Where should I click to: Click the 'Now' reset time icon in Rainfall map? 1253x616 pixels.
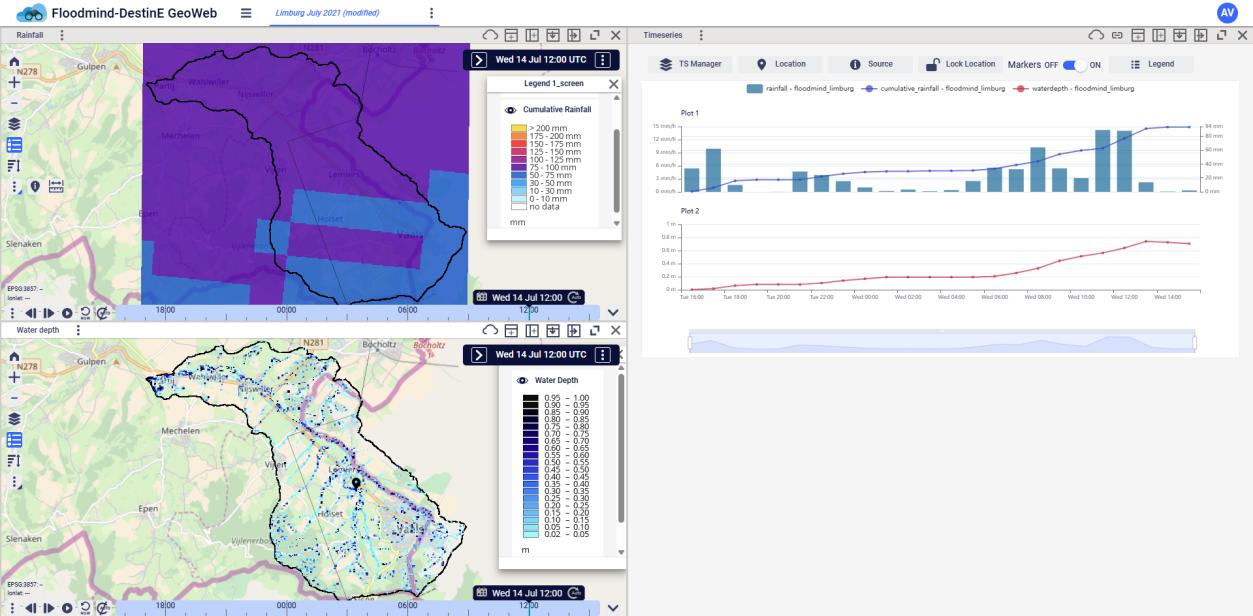coord(85,313)
